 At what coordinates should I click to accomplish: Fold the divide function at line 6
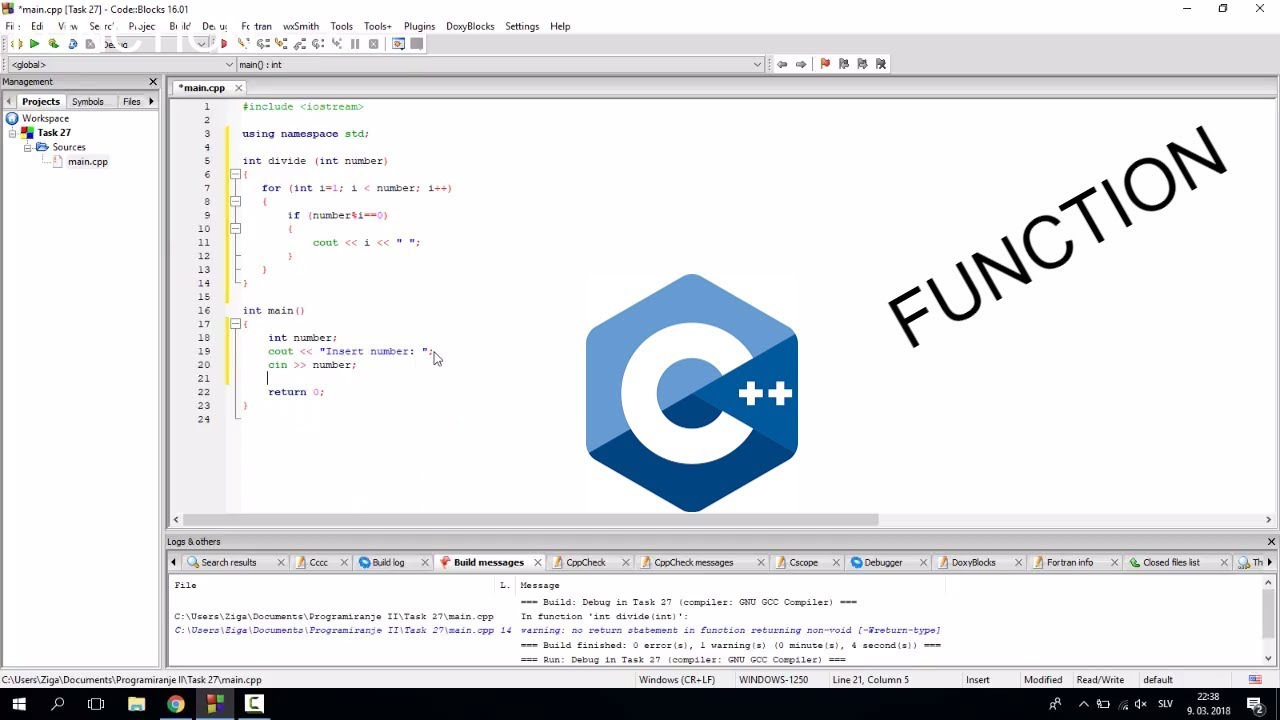tap(235, 174)
